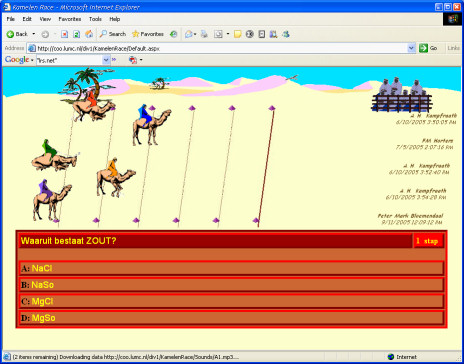Choose answer C: MgCl
Screen dimensions: 464x364
[232, 301]
